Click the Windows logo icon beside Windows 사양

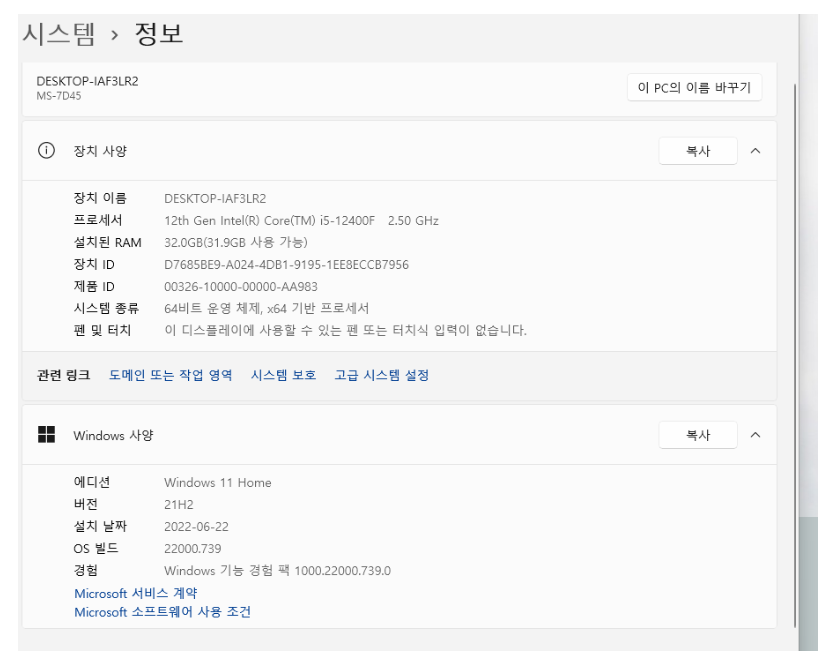point(46,434)
